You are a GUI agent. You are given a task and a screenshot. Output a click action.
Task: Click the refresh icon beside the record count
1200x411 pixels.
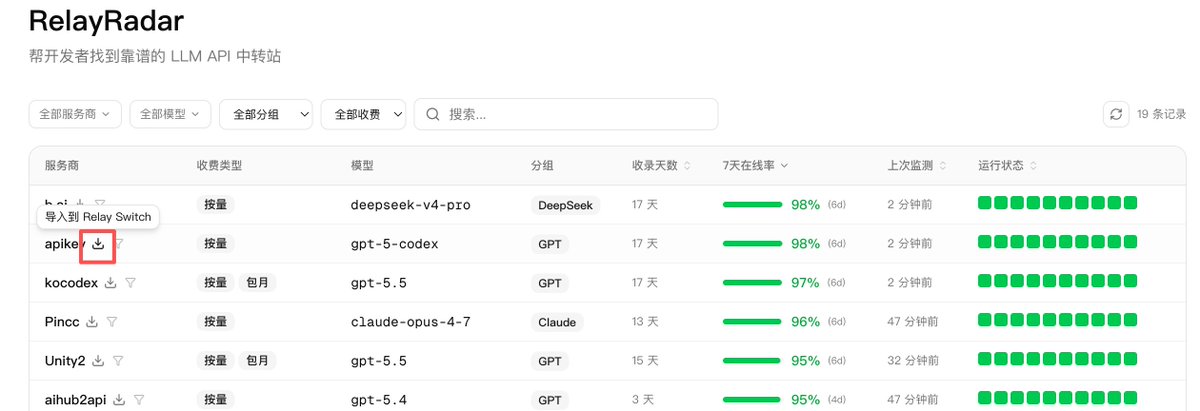(1116, 114)
